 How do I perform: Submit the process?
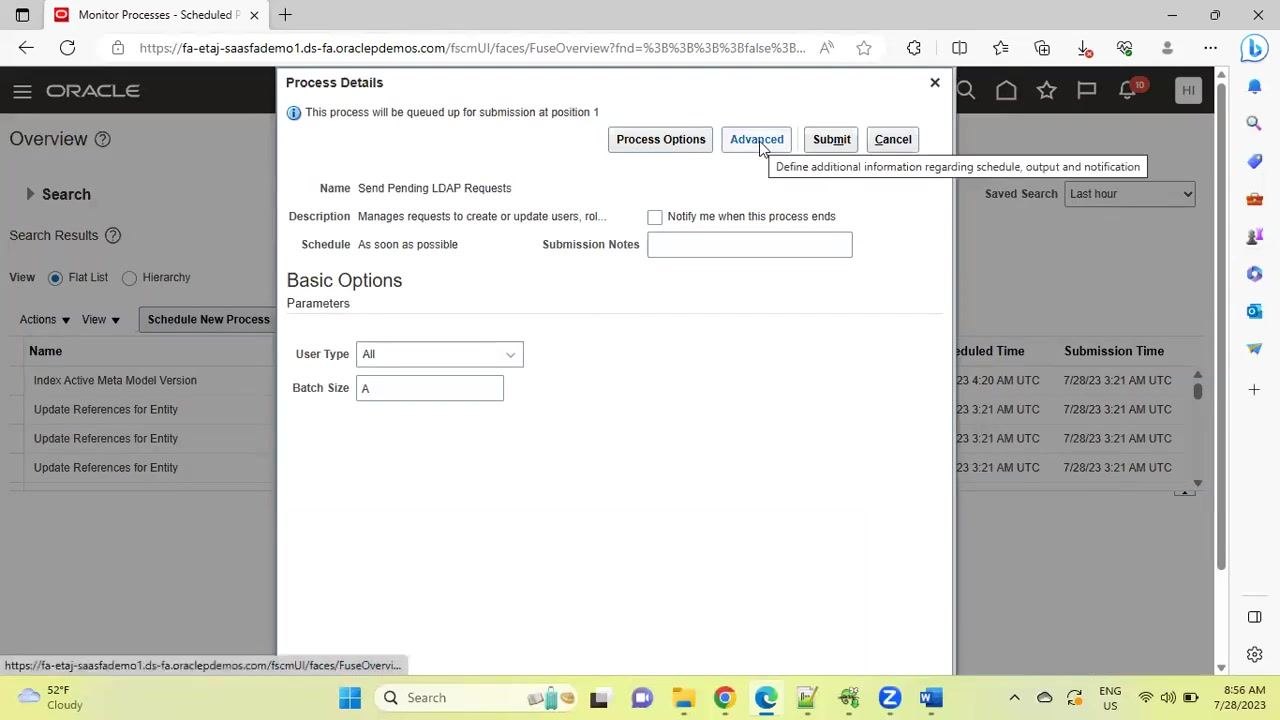[831, 139]
